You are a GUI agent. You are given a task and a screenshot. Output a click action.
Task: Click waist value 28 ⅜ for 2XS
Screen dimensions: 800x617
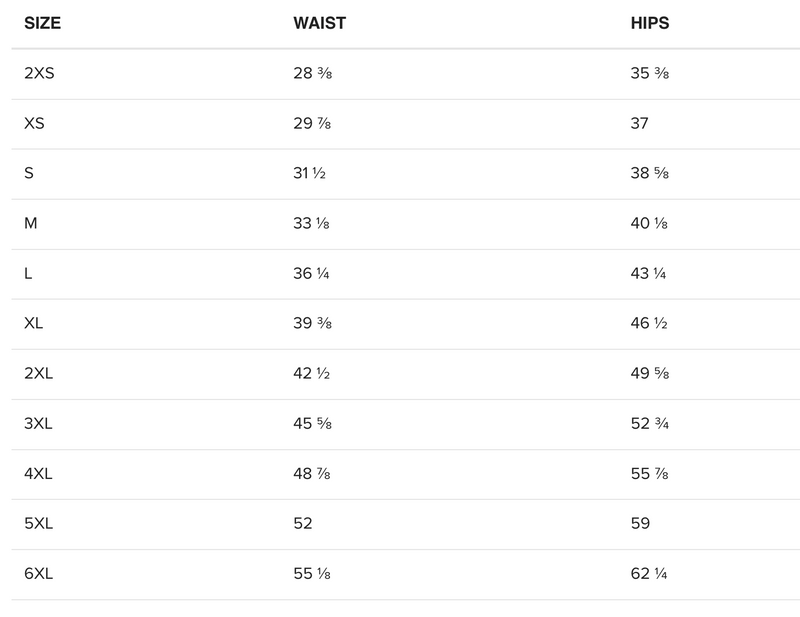click(312, 74)
